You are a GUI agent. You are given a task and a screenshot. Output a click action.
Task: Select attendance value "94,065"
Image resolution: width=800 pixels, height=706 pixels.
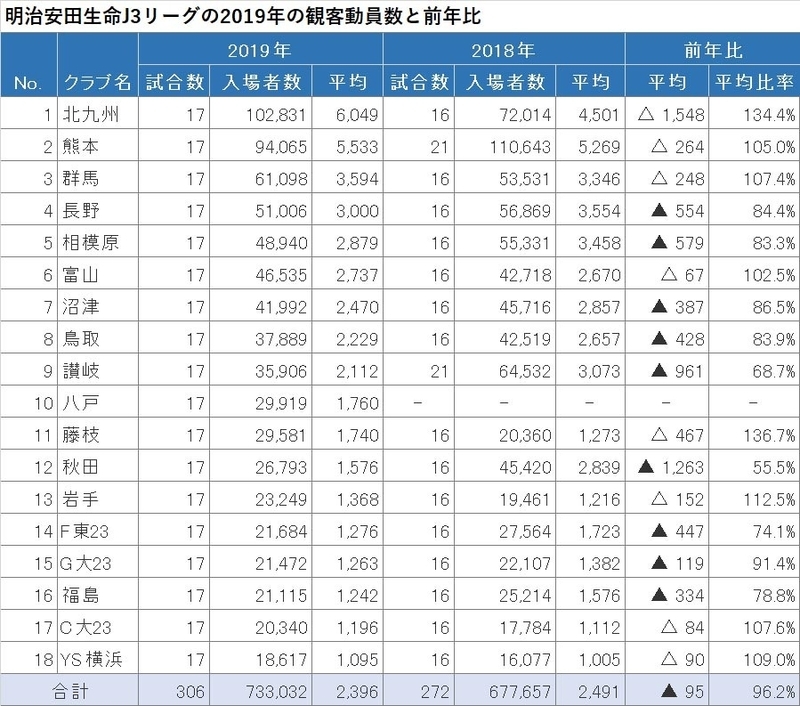click(x=281, y=147)
